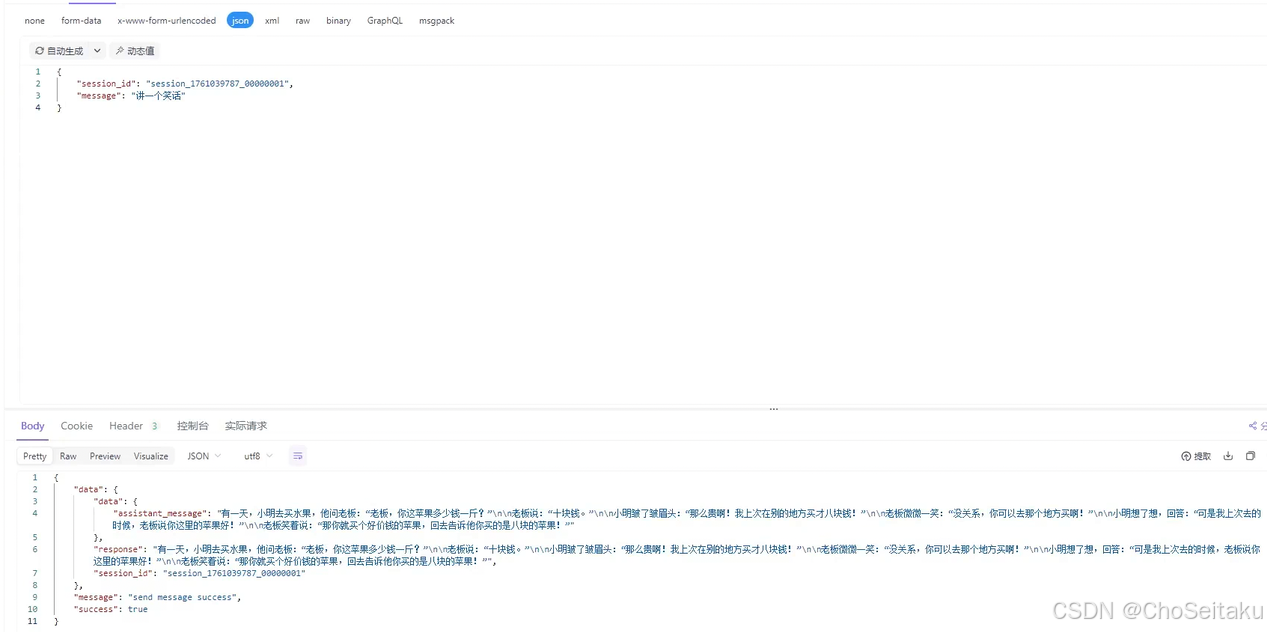1267x632 pixels.
Task: Switch response view to Pretty
Action: pos(35,456)
